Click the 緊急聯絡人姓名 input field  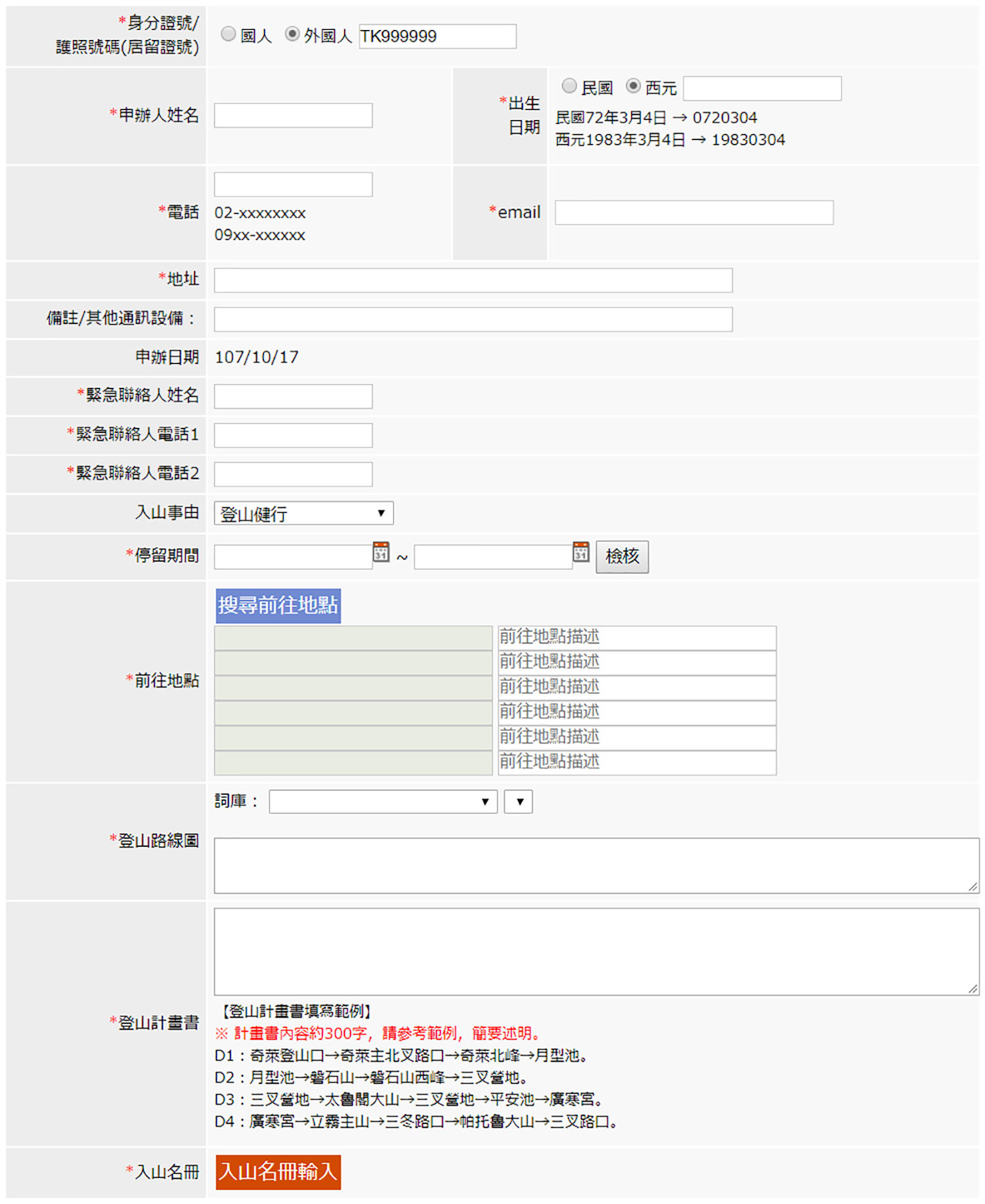[293, 396]
